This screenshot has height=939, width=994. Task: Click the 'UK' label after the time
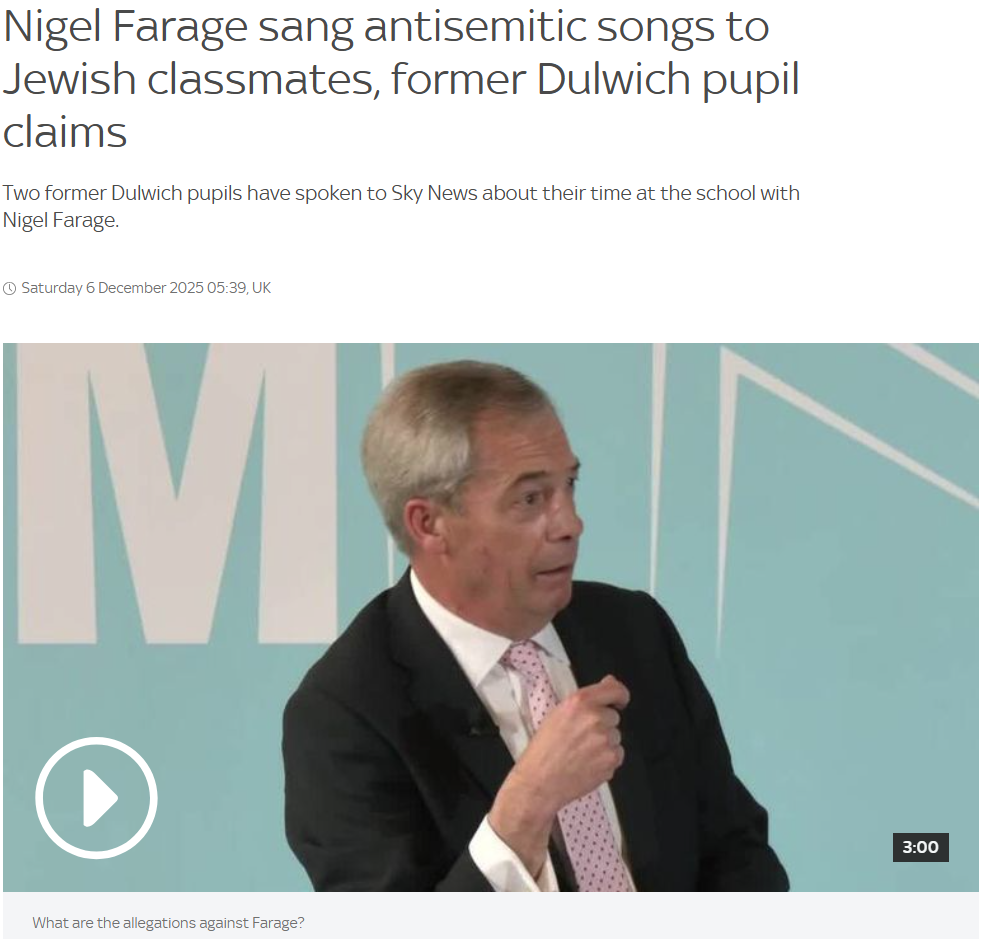(261, 288)
